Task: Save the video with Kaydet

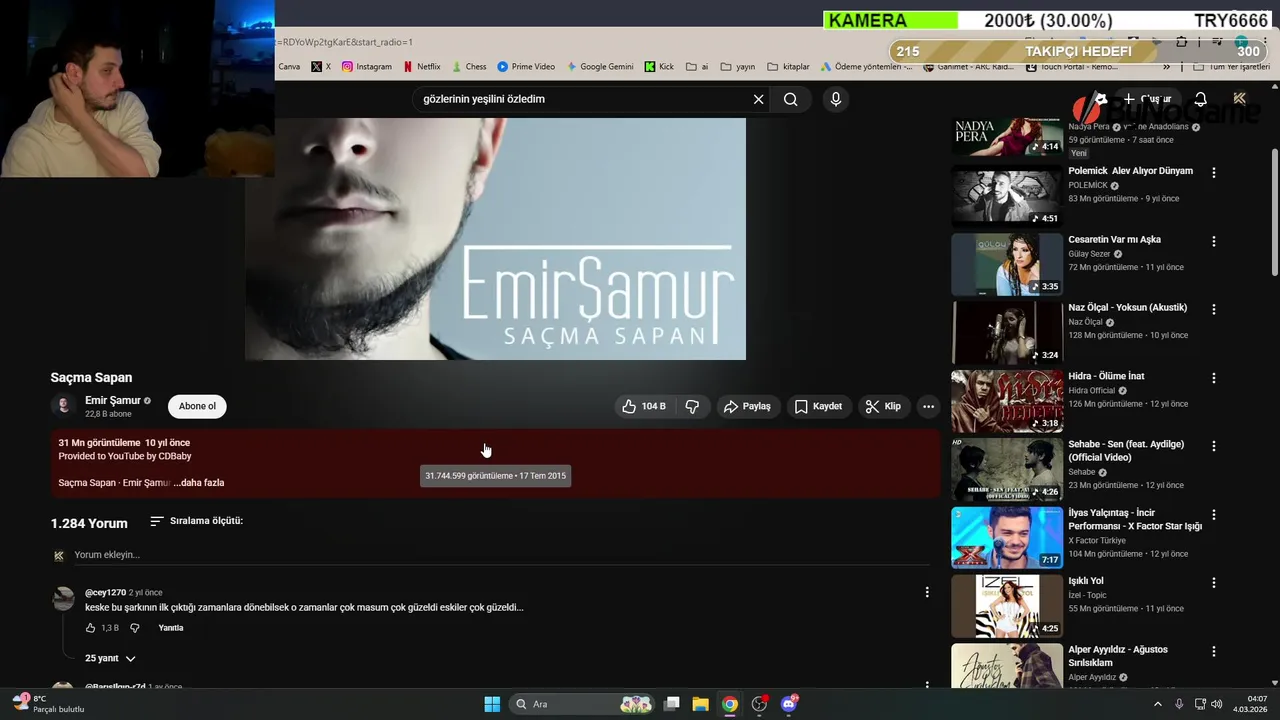Action: tap(818, 406)
